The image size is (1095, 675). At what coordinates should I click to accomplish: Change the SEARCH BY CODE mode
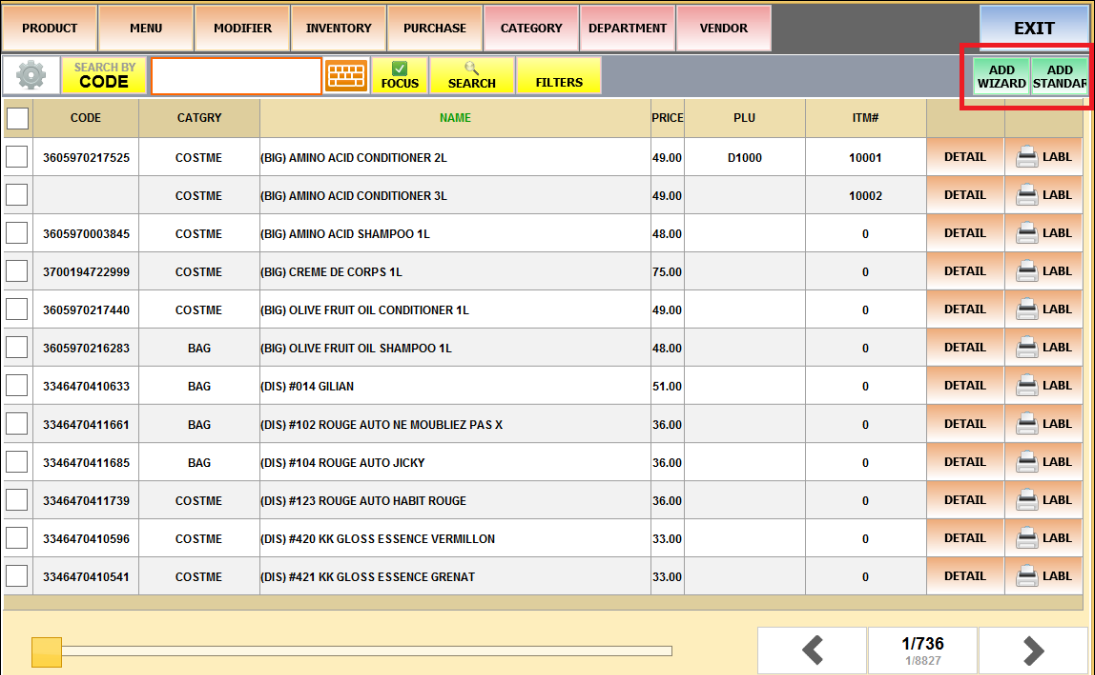[x=104, y=76]
